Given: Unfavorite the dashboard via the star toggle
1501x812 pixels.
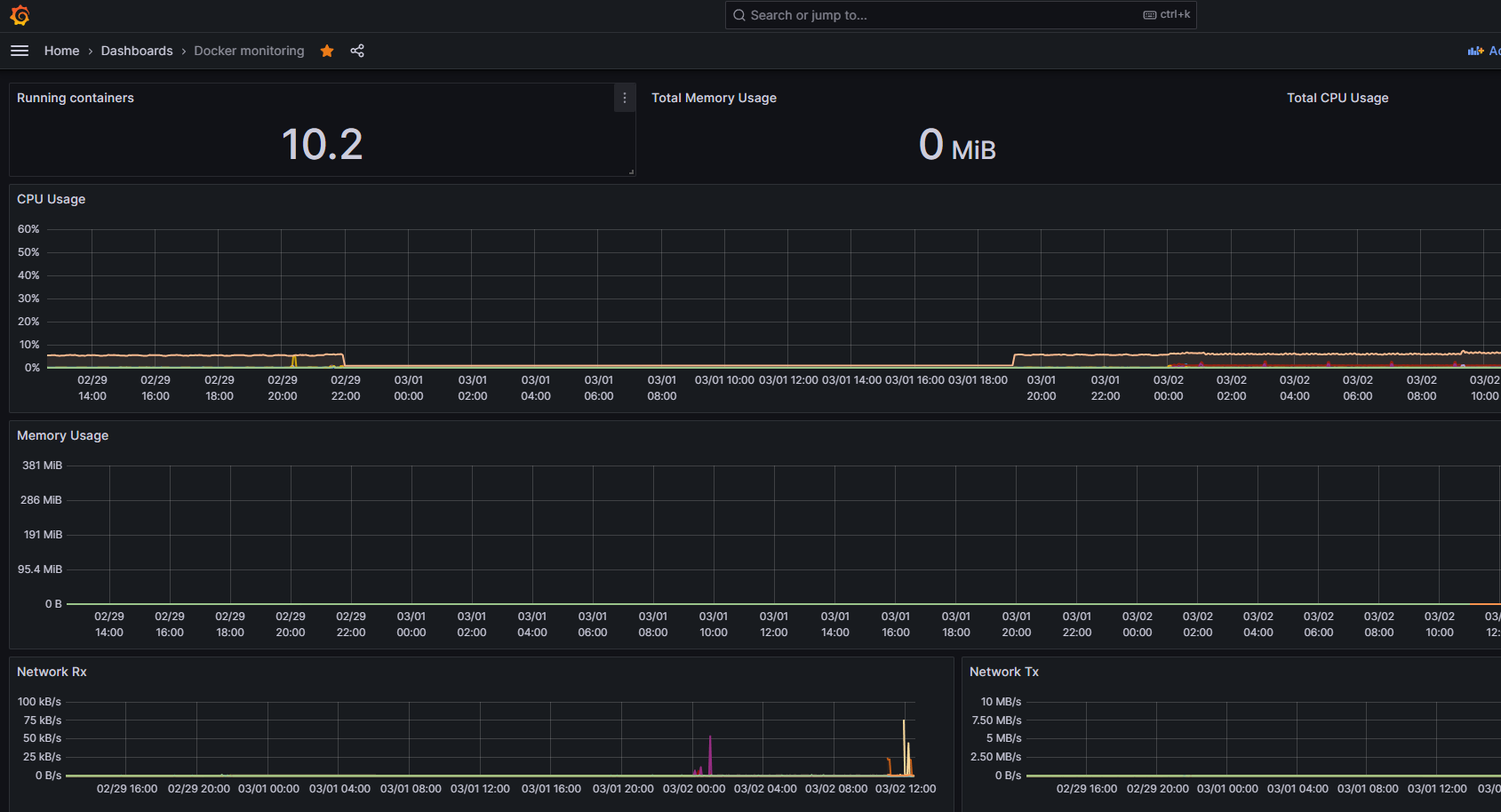Looking at the screenshot, I should [x=326, y=51].
